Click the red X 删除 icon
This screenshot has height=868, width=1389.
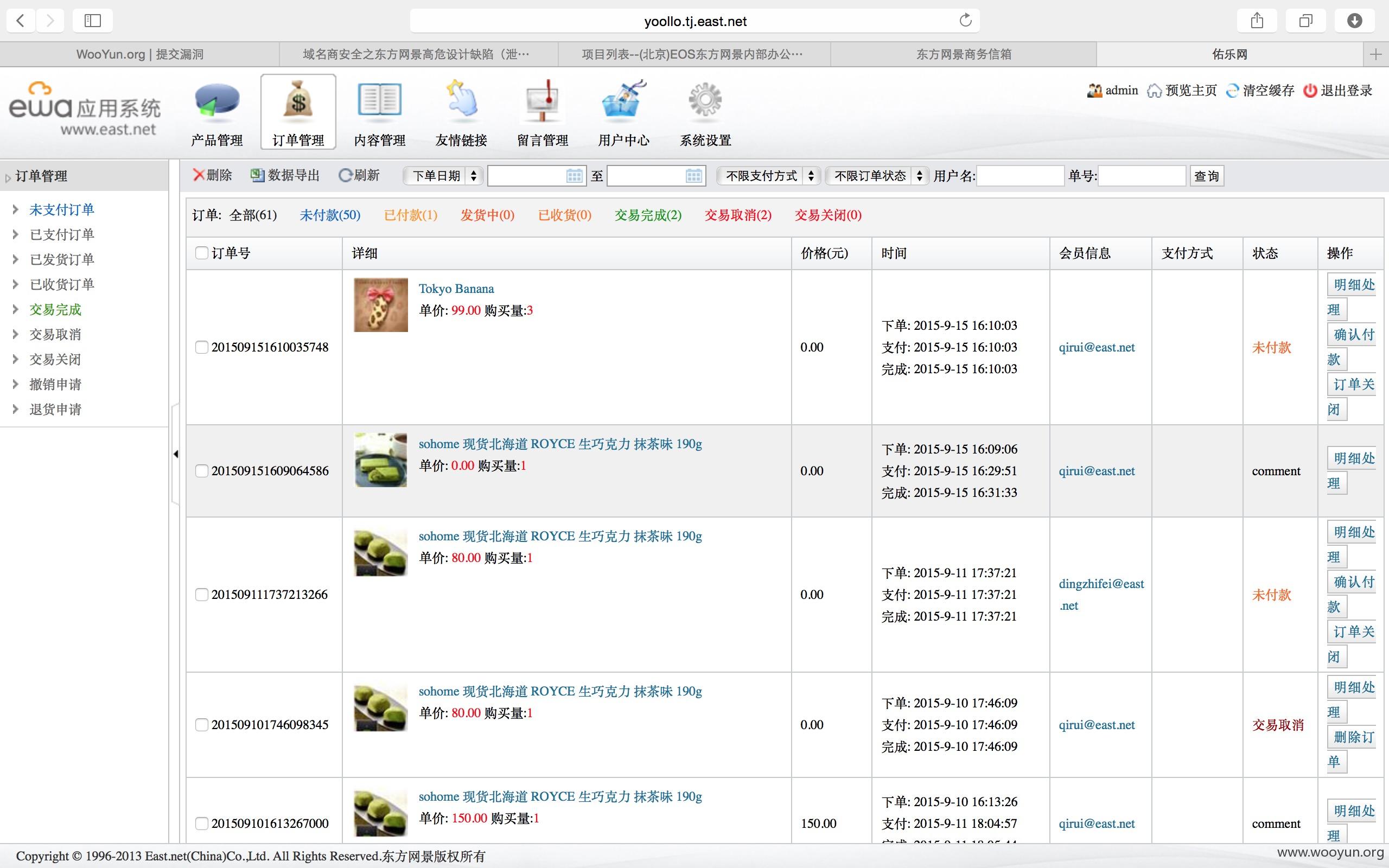[199, 175]
